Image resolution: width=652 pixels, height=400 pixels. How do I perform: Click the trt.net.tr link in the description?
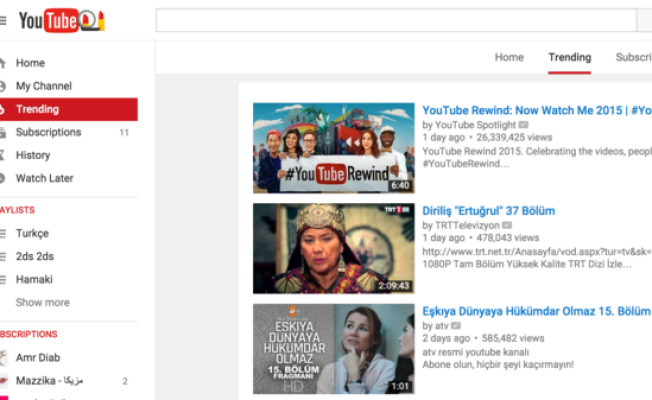tap(537, 252)
